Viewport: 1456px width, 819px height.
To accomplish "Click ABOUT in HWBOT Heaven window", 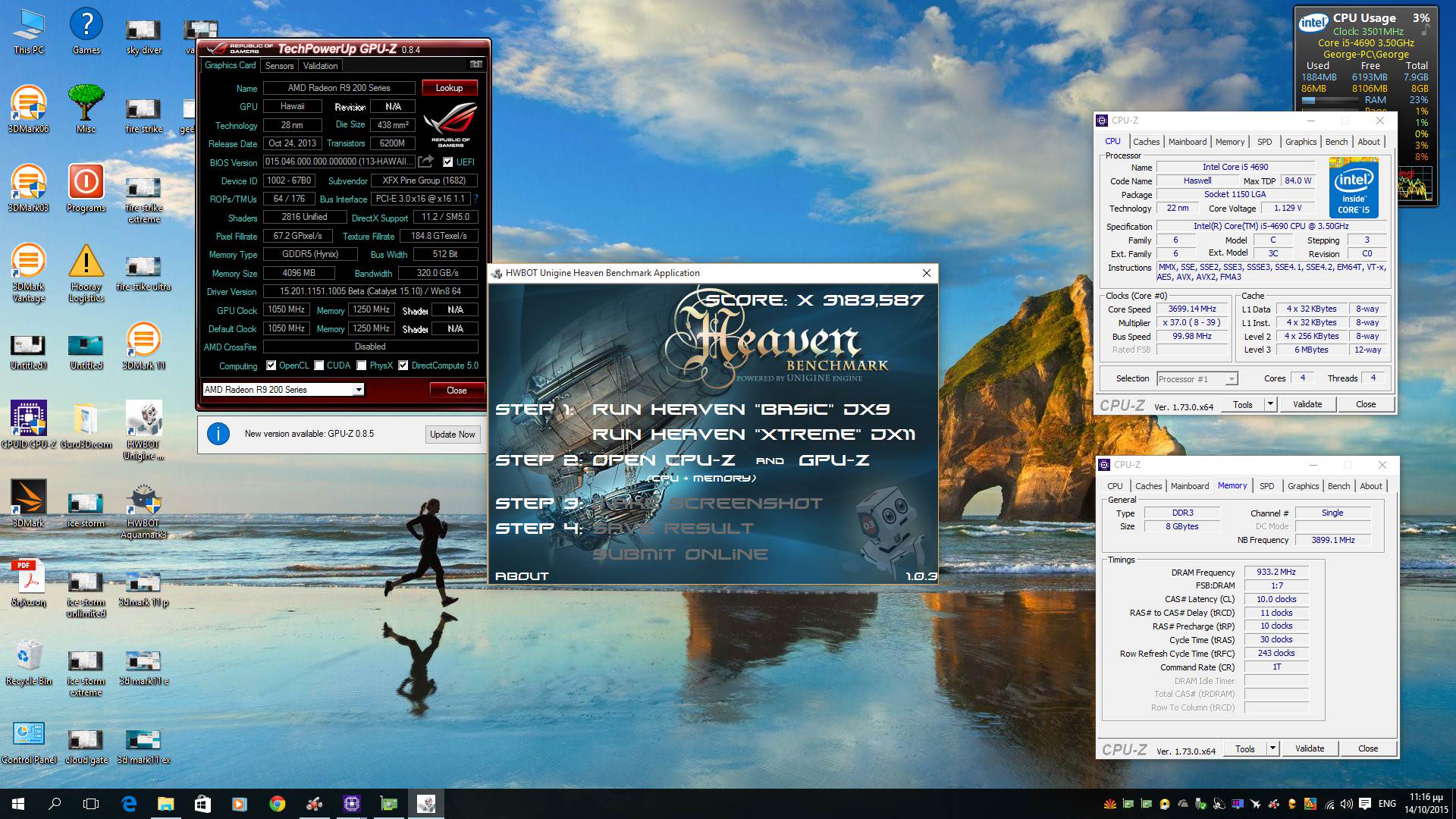I will pyautogui.click(x=522, y=576).
